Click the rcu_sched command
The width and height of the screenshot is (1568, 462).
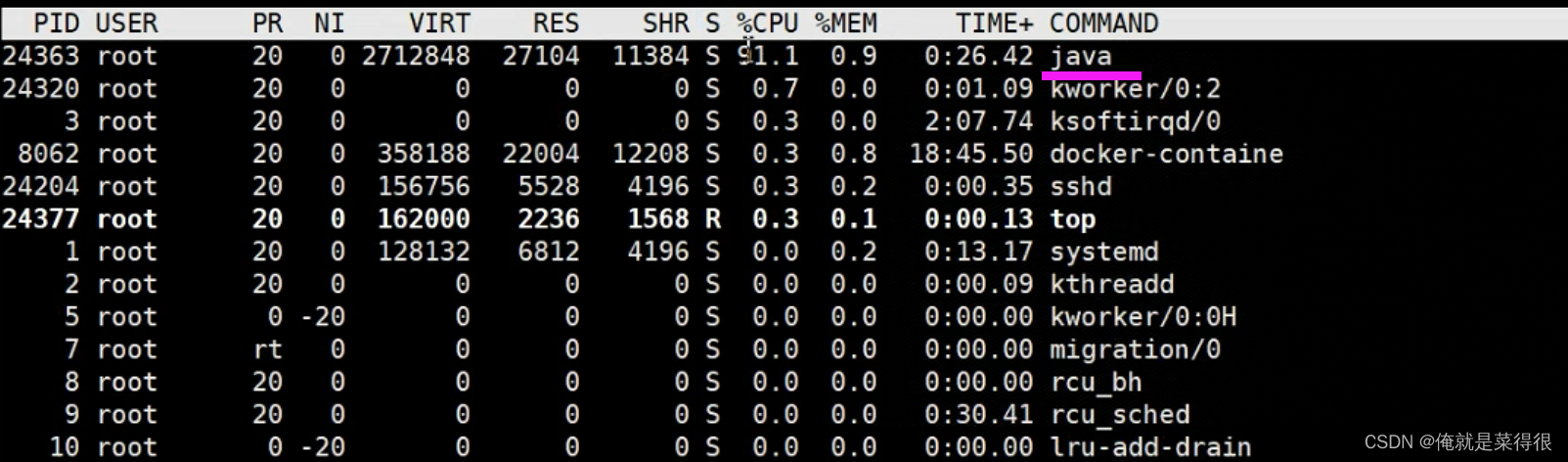coord(1119,414)
